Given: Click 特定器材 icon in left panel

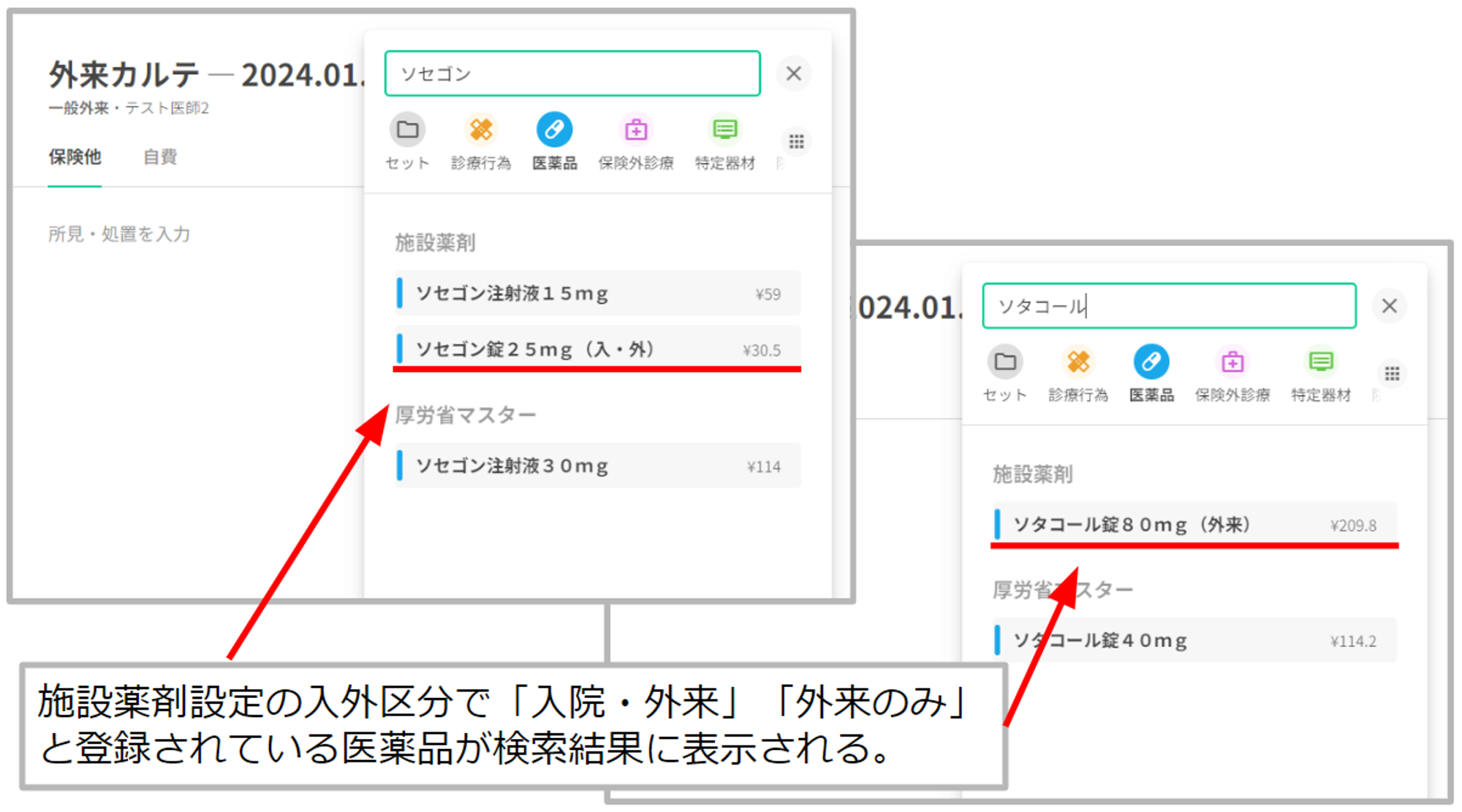Looking at the screenshot, I should 724,131.
